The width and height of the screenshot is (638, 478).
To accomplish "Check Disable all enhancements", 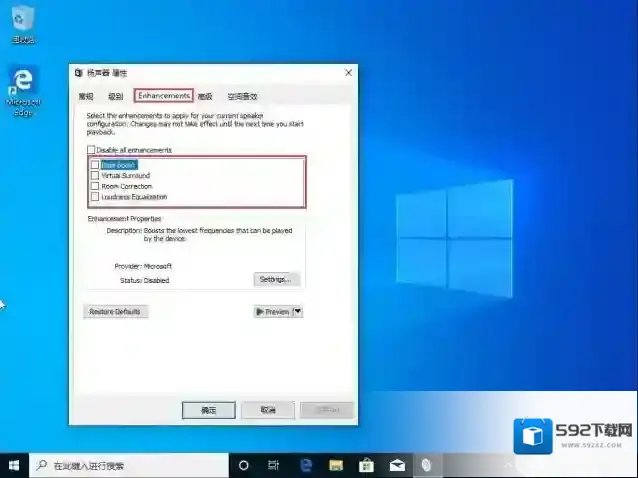I will (x=92, y=150).
